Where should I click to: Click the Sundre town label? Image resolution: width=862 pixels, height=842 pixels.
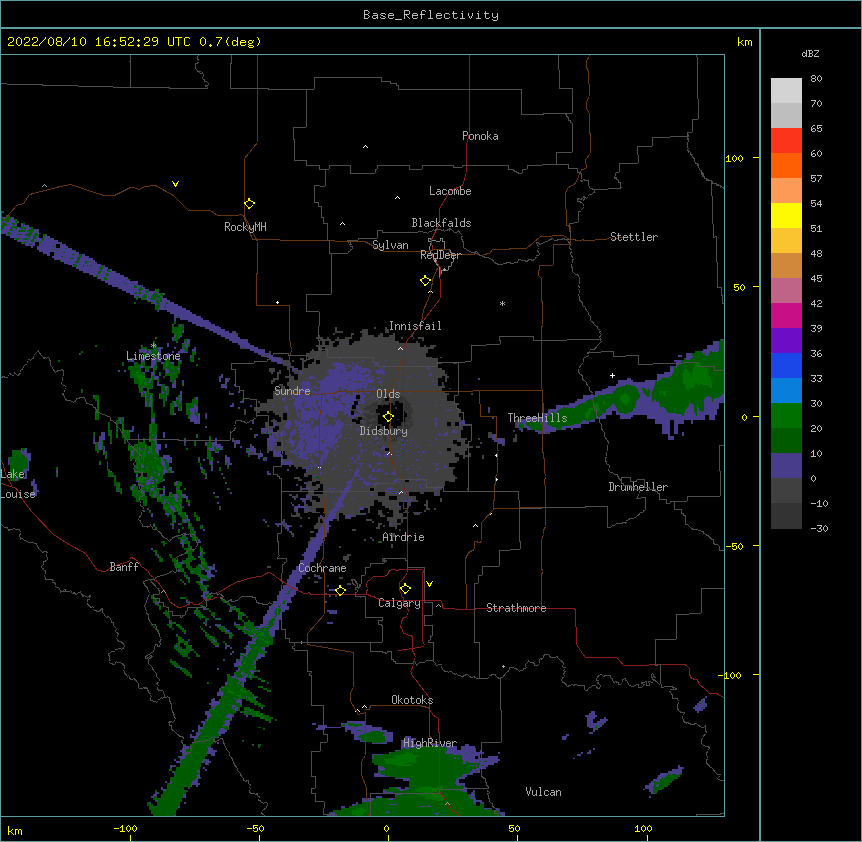[x=292, y=391]
